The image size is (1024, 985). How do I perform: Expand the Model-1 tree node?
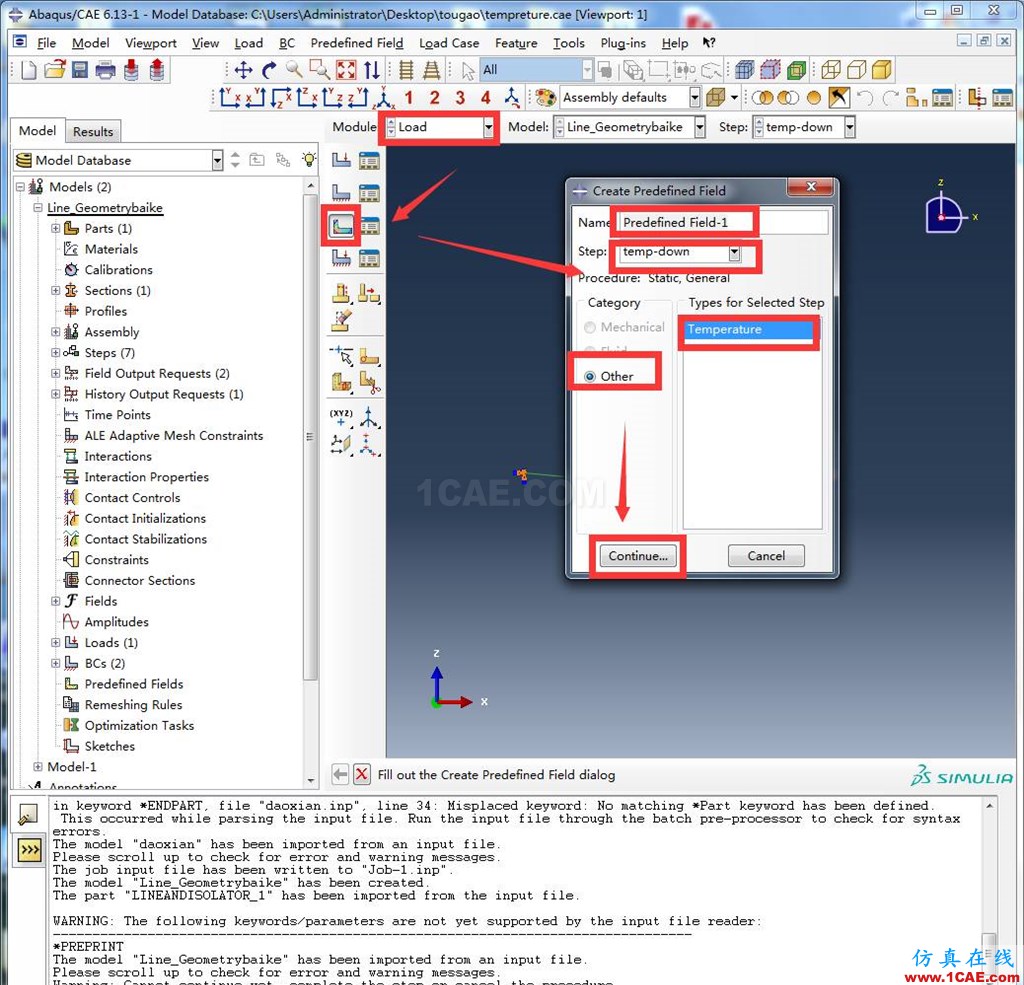point(38,767)
